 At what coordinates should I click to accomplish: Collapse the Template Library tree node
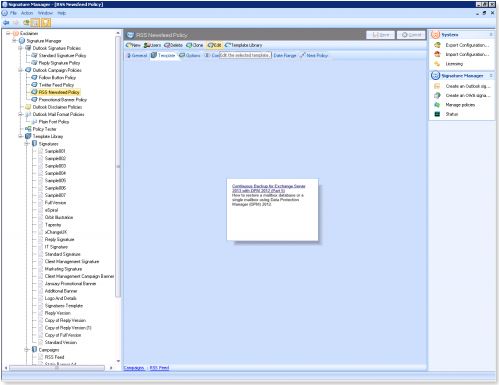point(21,136)
